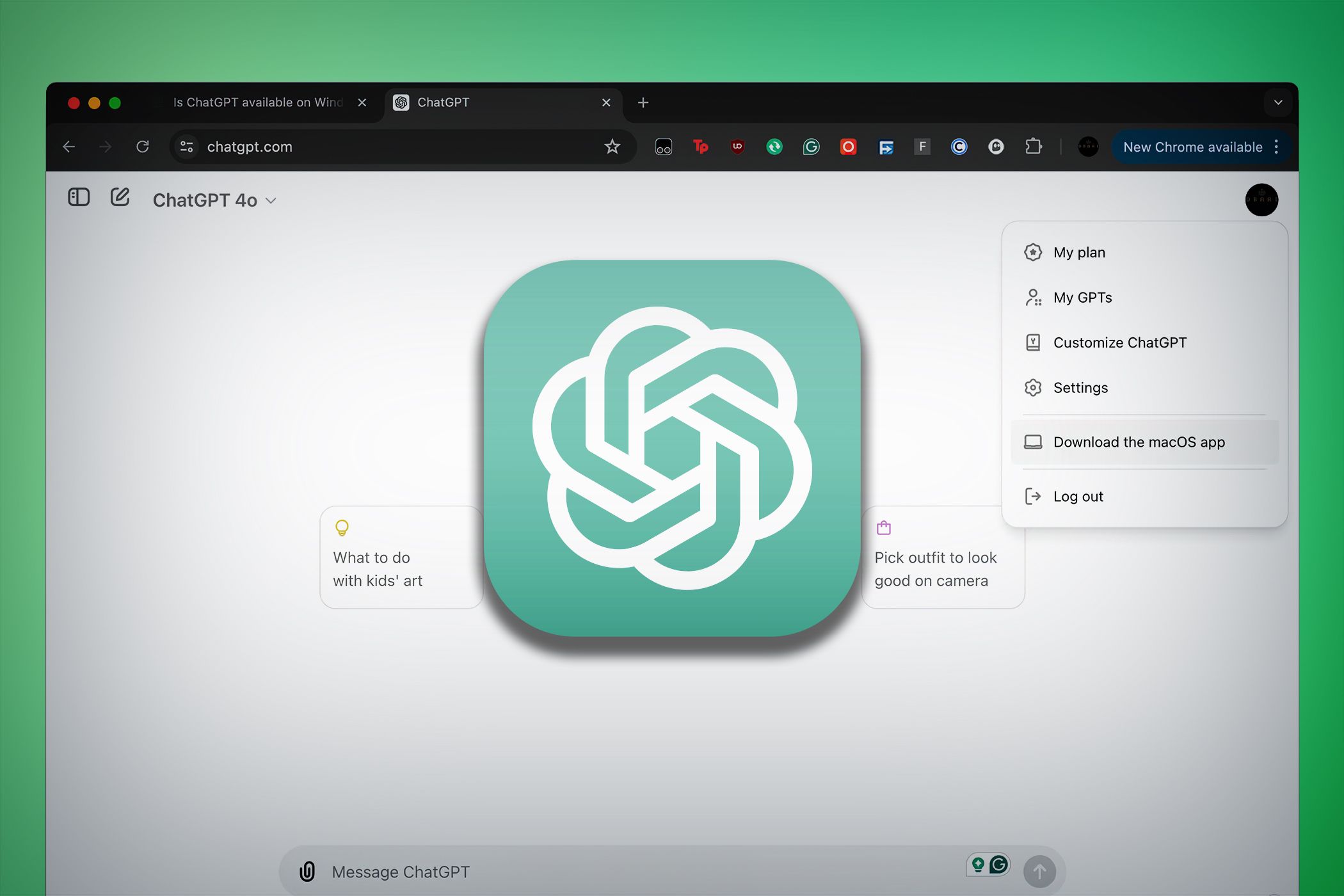1344x896 pixels.
Task: Switch to the Is ChatGPT available tab
Action: coord(255,102)
